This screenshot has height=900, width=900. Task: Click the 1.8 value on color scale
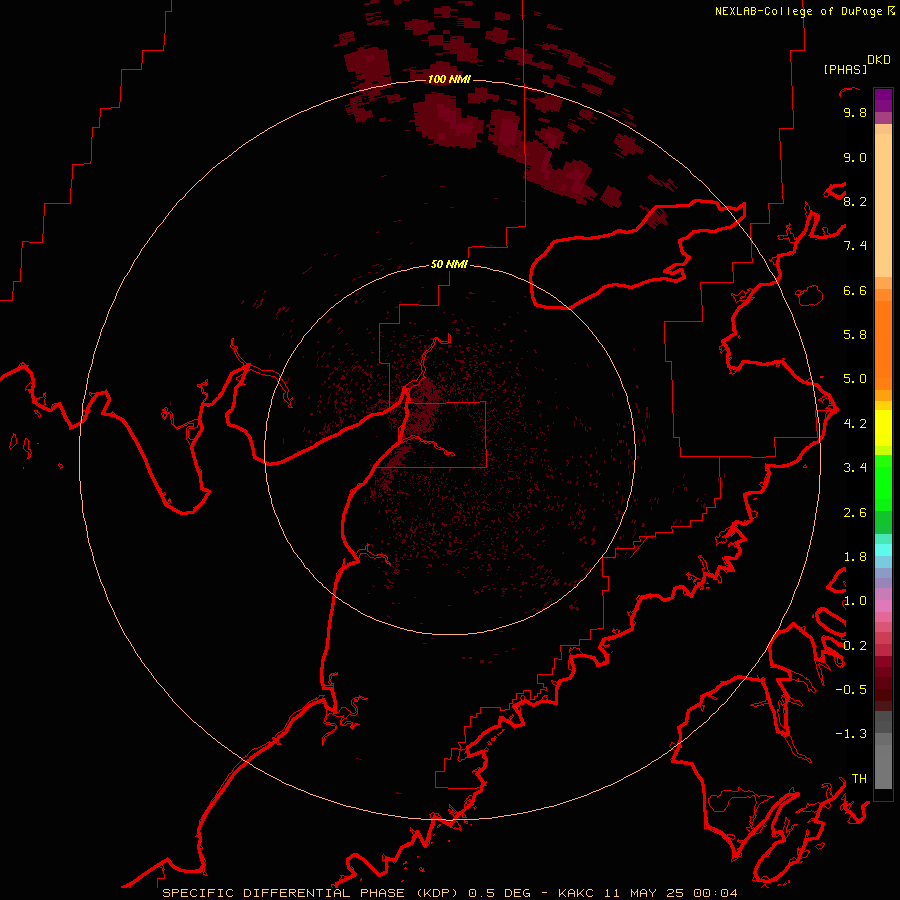[x=855, y=557]
